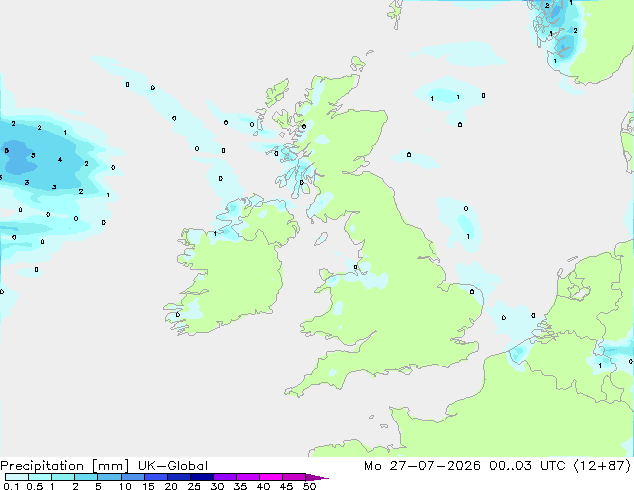Image resolution: width=634 pixels, height=490 pixels.
Task: Click the over-50 mm arrow tip of legend
Action: (x=317, y=477)
